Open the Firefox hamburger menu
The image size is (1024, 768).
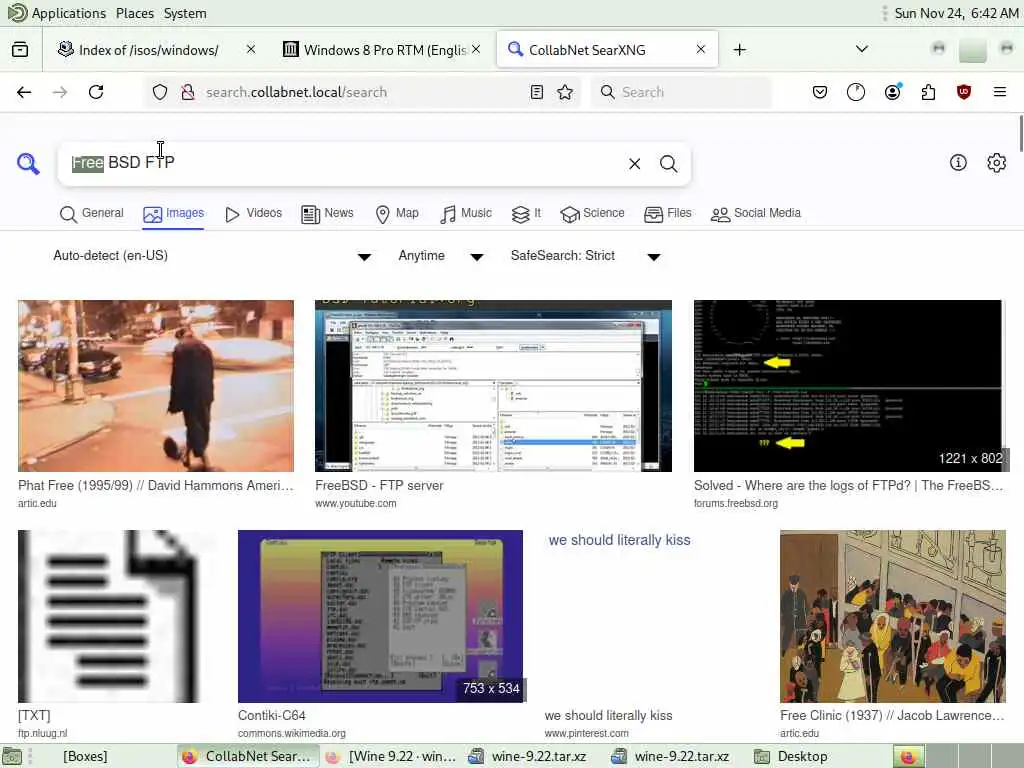pos(1000,92)
